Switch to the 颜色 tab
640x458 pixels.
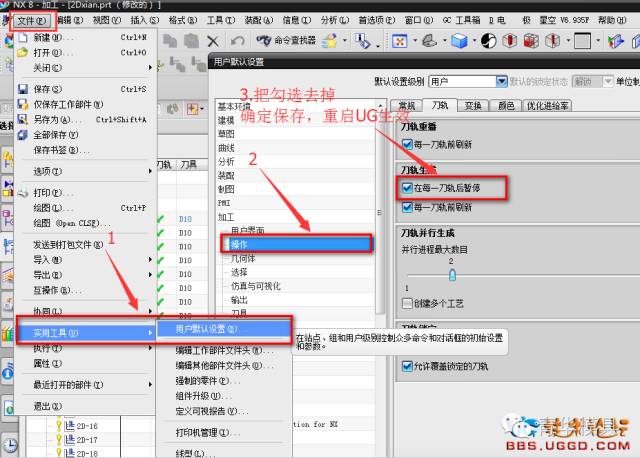pos(506,106)
